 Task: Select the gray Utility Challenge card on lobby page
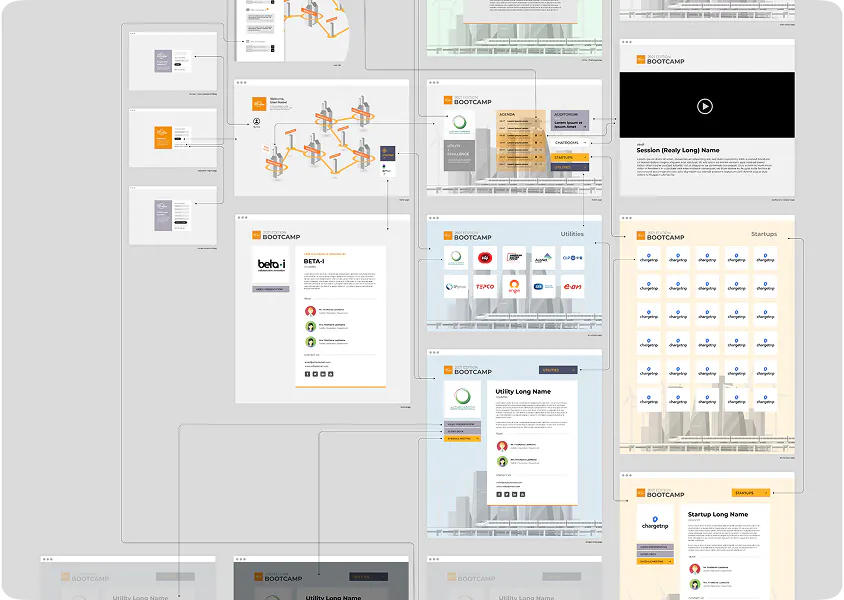click(x=459, y=156)
